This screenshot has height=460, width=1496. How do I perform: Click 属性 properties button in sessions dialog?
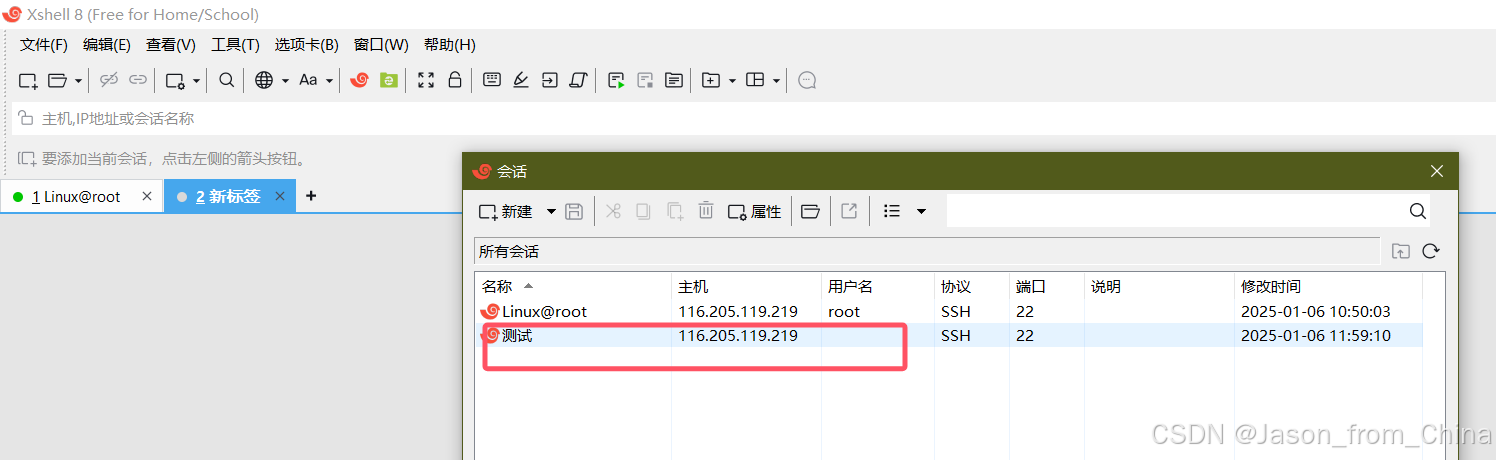click(755, 211)
